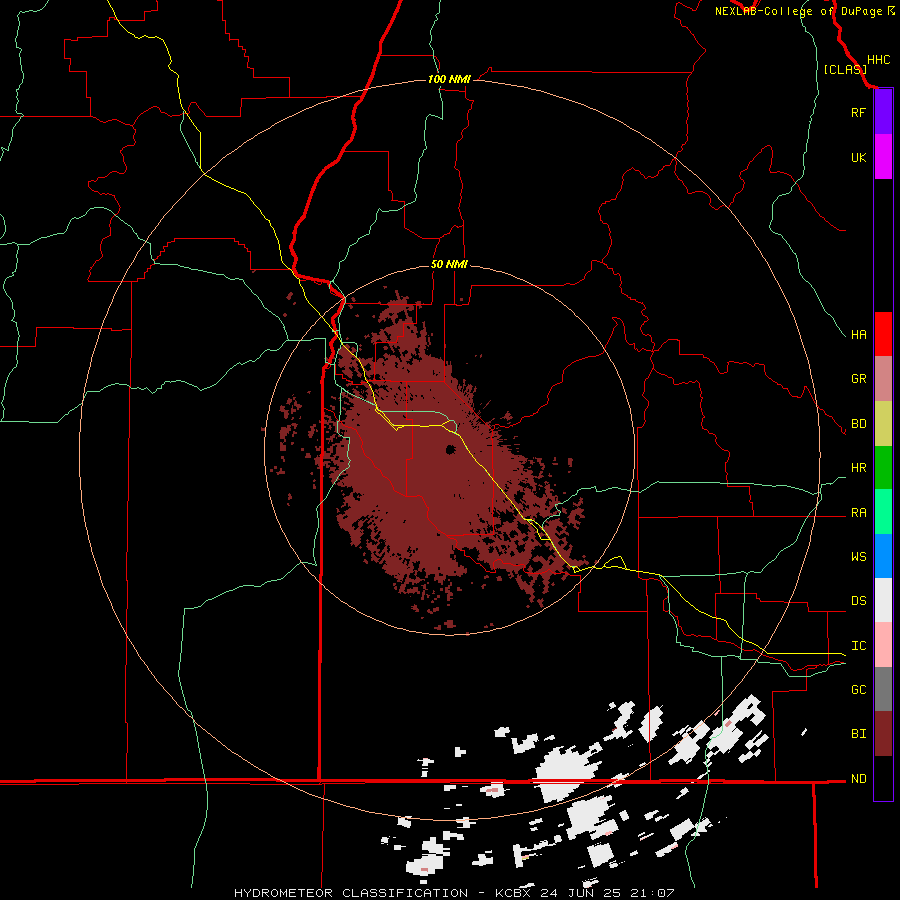Click the GC legend label
900x900 pixels.
[x=858, y=690]
